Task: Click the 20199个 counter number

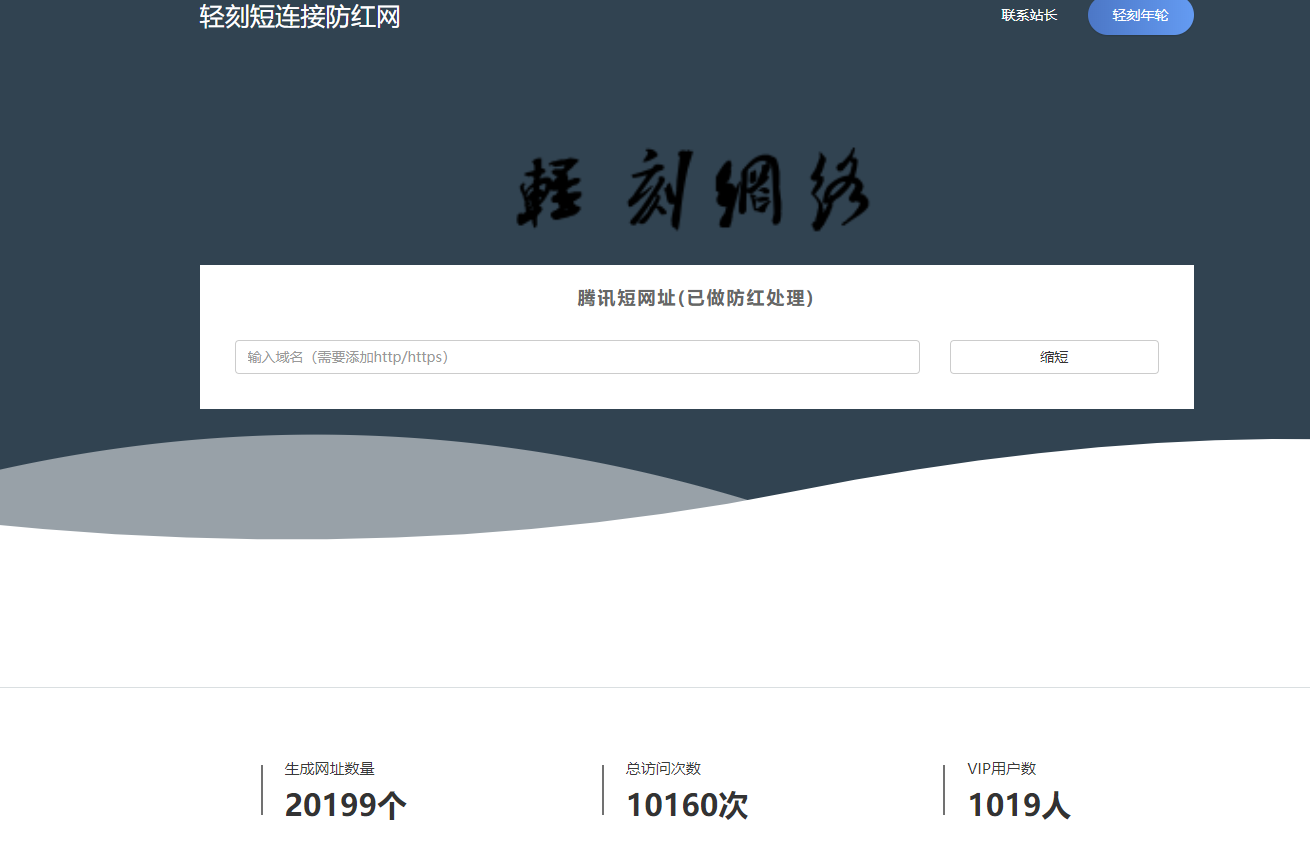Action: click(343, 805)
